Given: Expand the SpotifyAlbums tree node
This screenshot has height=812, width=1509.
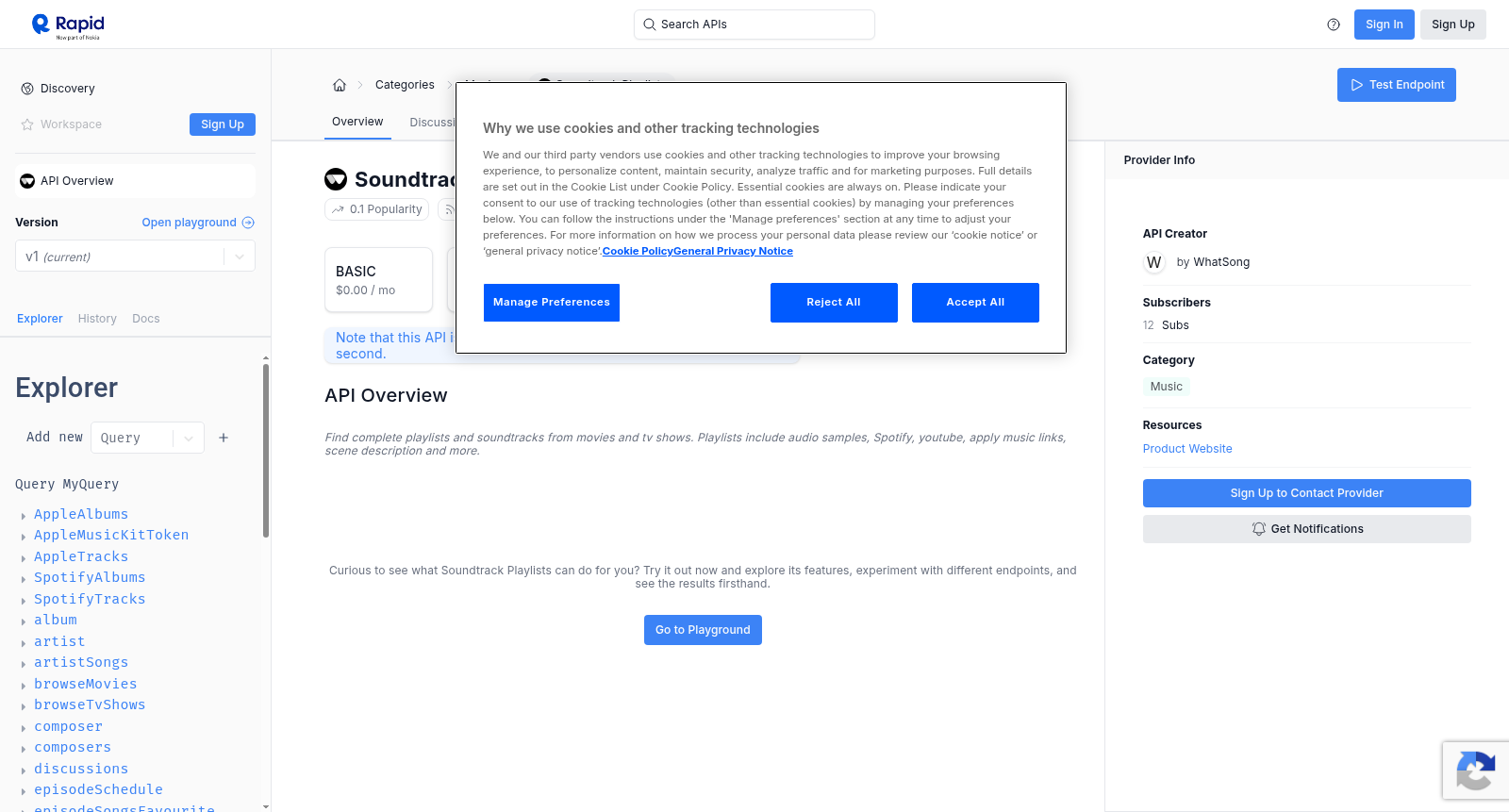Looking at the screenshot, I should click(x=24, y=579).
